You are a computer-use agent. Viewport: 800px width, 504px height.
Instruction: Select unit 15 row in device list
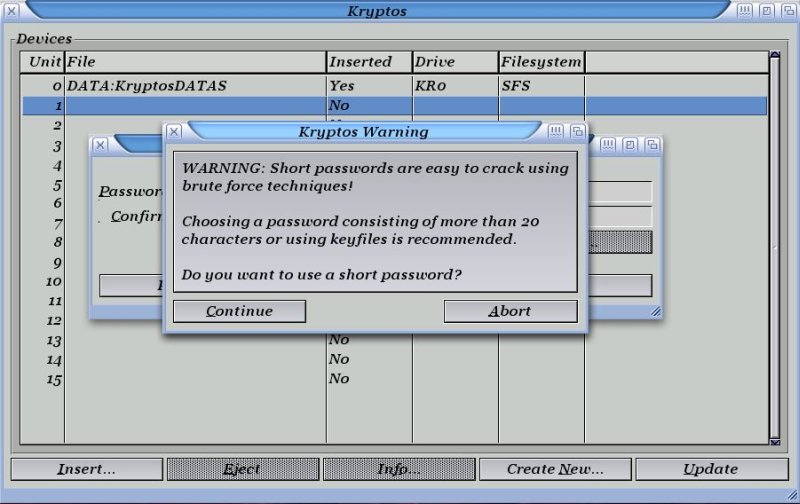pos(394,379)
